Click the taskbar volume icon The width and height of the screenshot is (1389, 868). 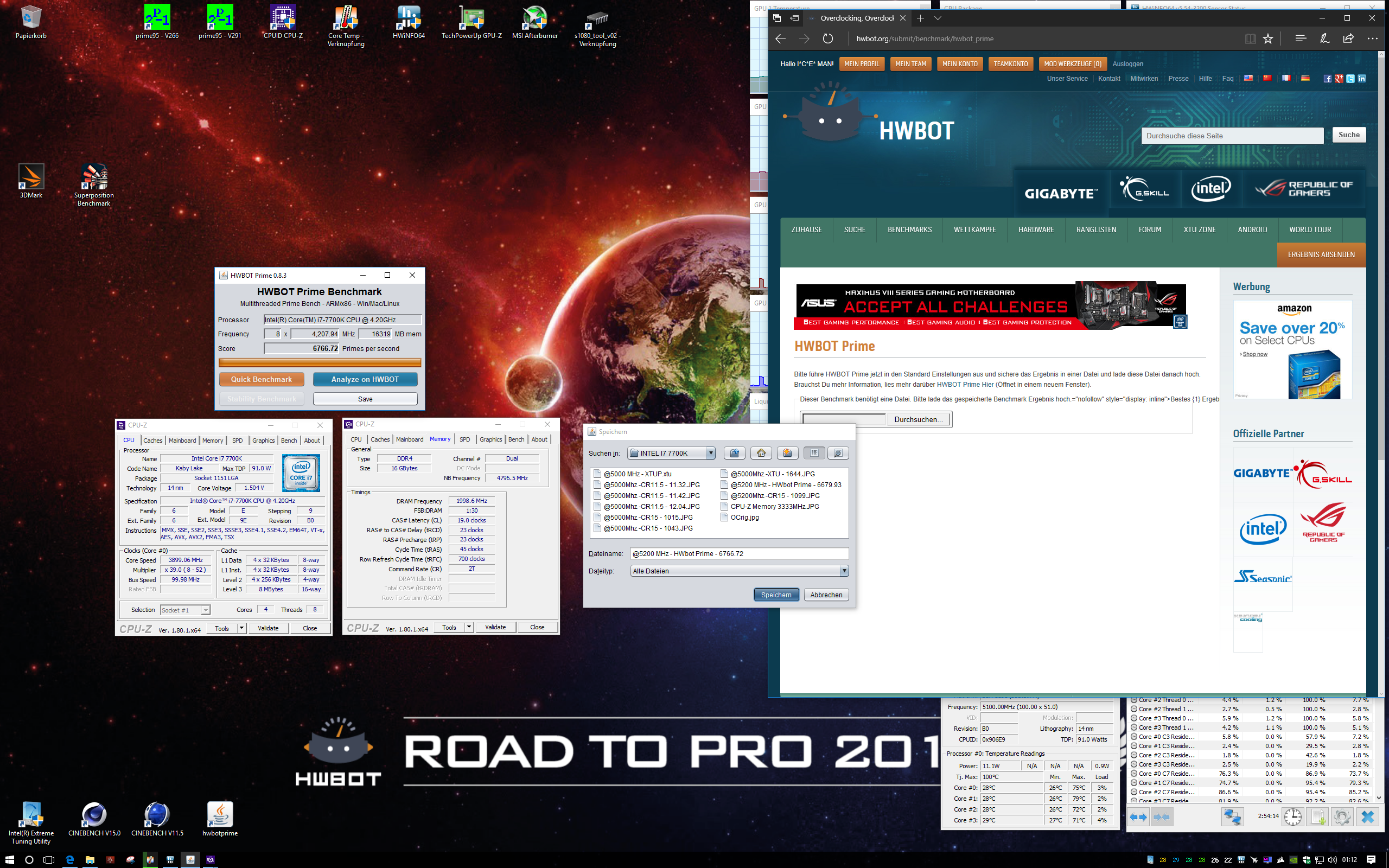(1332, 859)
